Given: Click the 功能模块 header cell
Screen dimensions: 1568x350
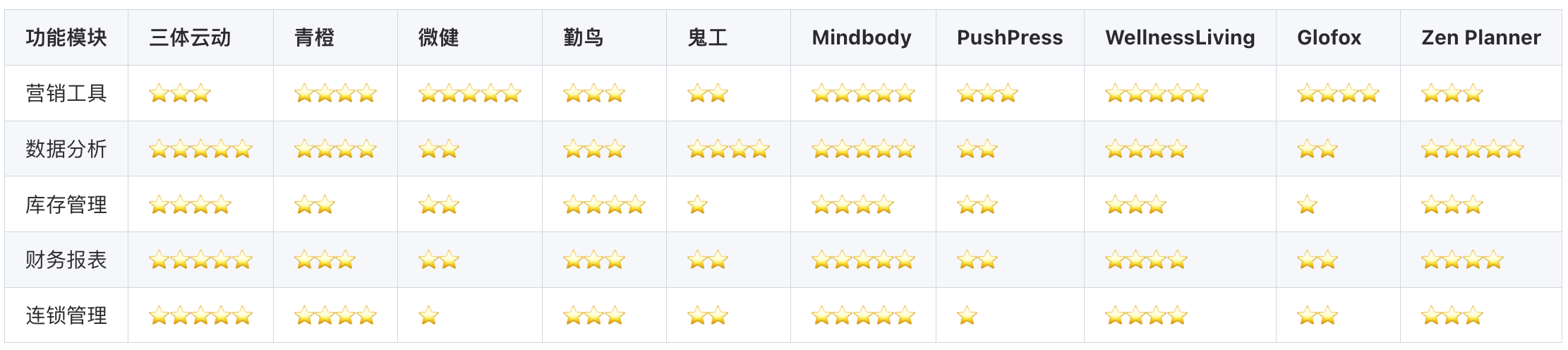Looking at the screenshot, I should [66, 37].
